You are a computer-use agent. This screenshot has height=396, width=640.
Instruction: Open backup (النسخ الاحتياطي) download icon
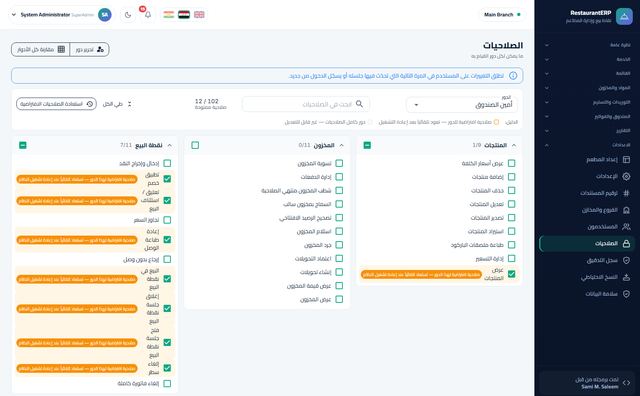626,277
